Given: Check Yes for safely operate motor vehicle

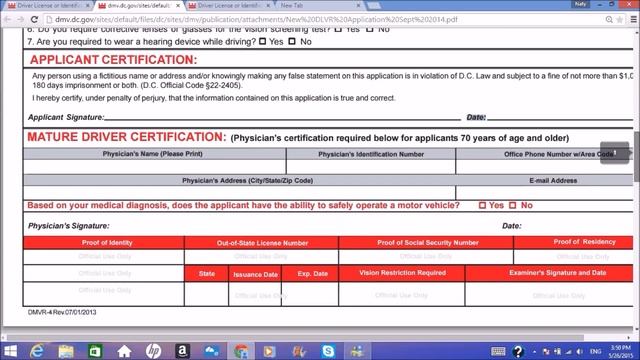Looking at the screenshot, I should (x=482, y=205).
